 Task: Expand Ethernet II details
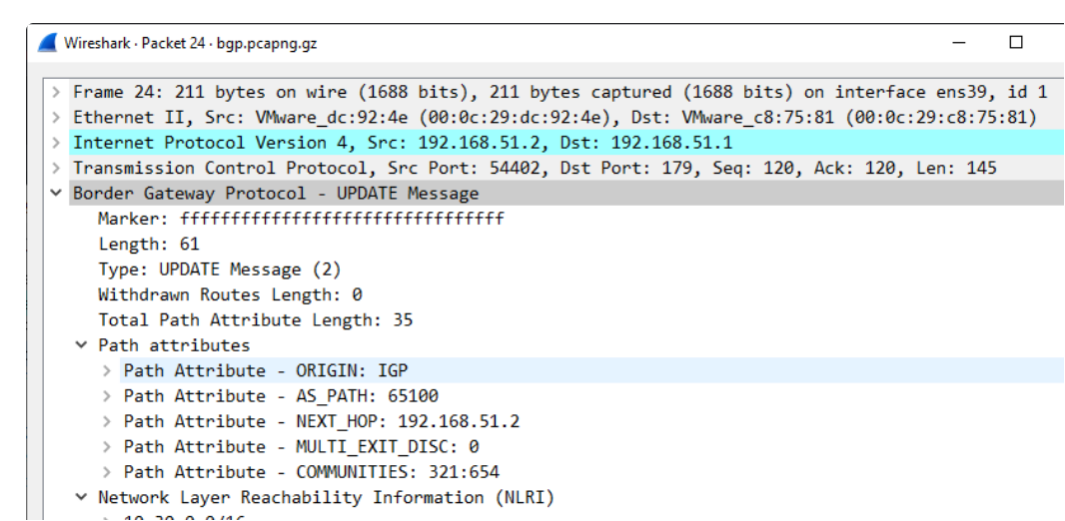(x=58, y=118)
